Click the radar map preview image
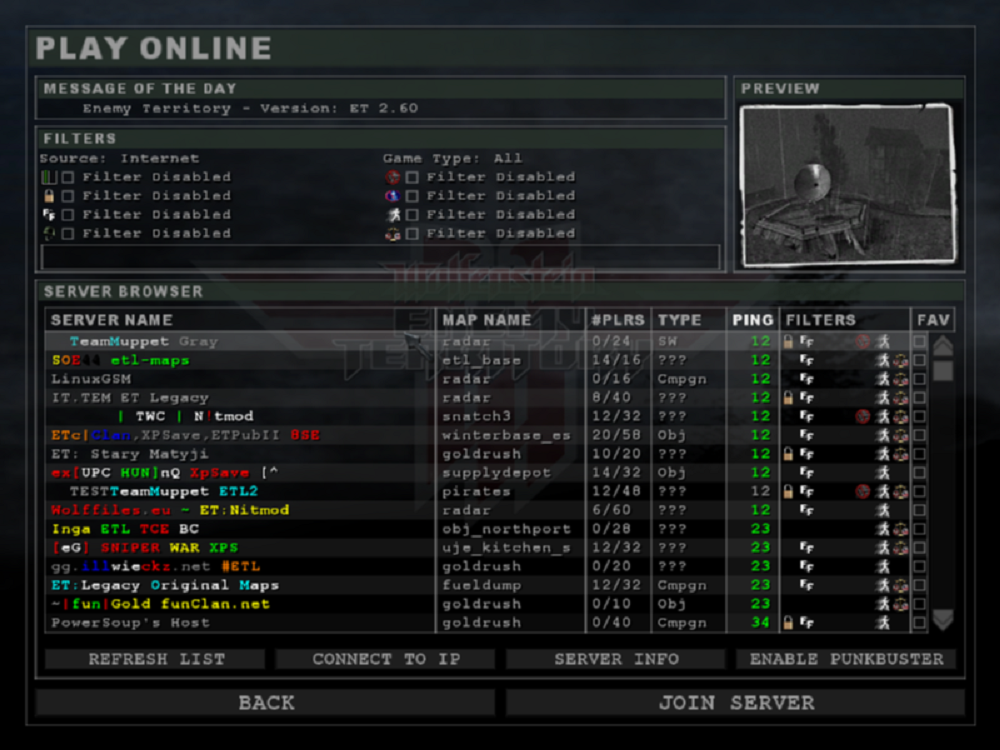1000x750 pixels. [x=848, y=184]
